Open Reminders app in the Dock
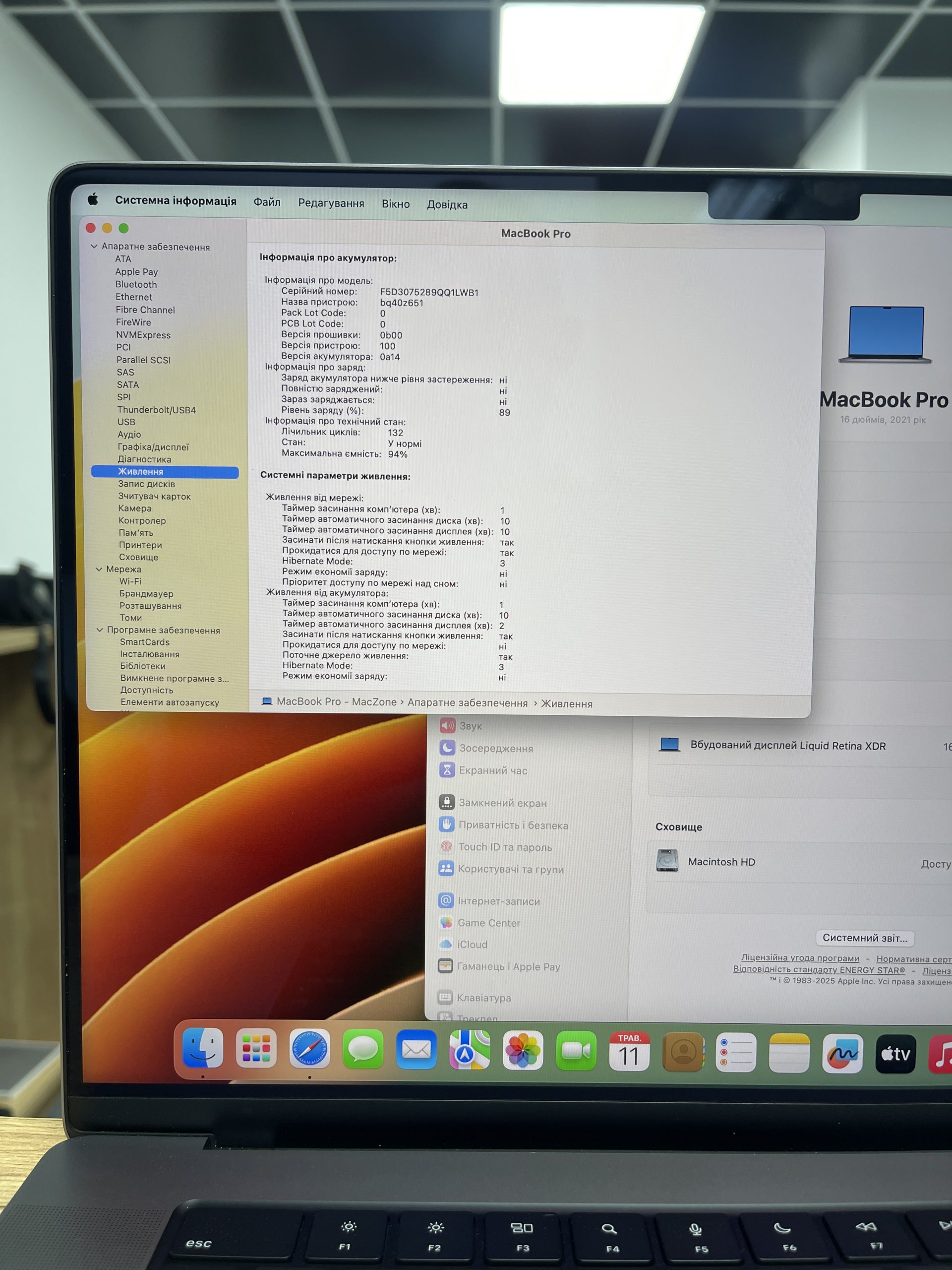952x1270 pixels. [x=736, y=1053]
